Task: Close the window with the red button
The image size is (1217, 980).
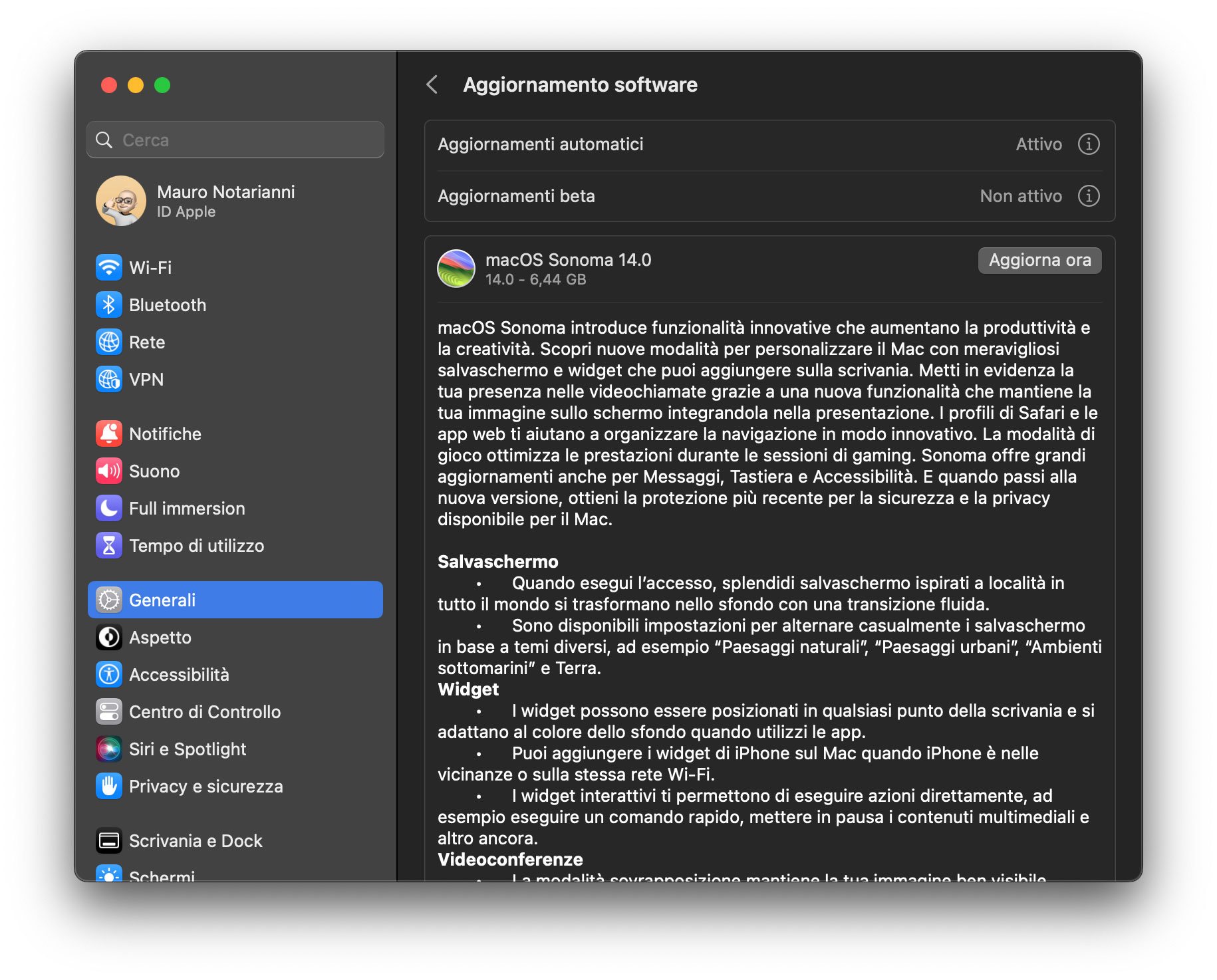Action: pyautogui.click(x=109, y=85)
